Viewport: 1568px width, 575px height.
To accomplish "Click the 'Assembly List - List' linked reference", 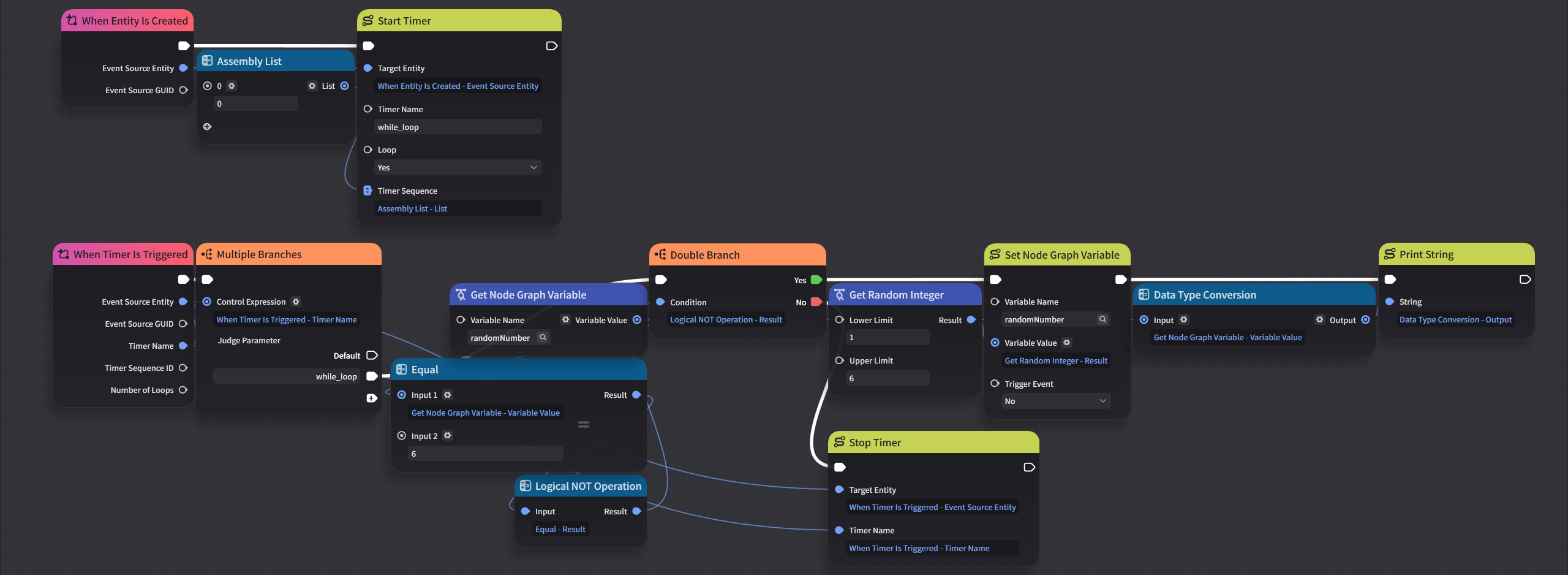I will (x=412, y=208).
